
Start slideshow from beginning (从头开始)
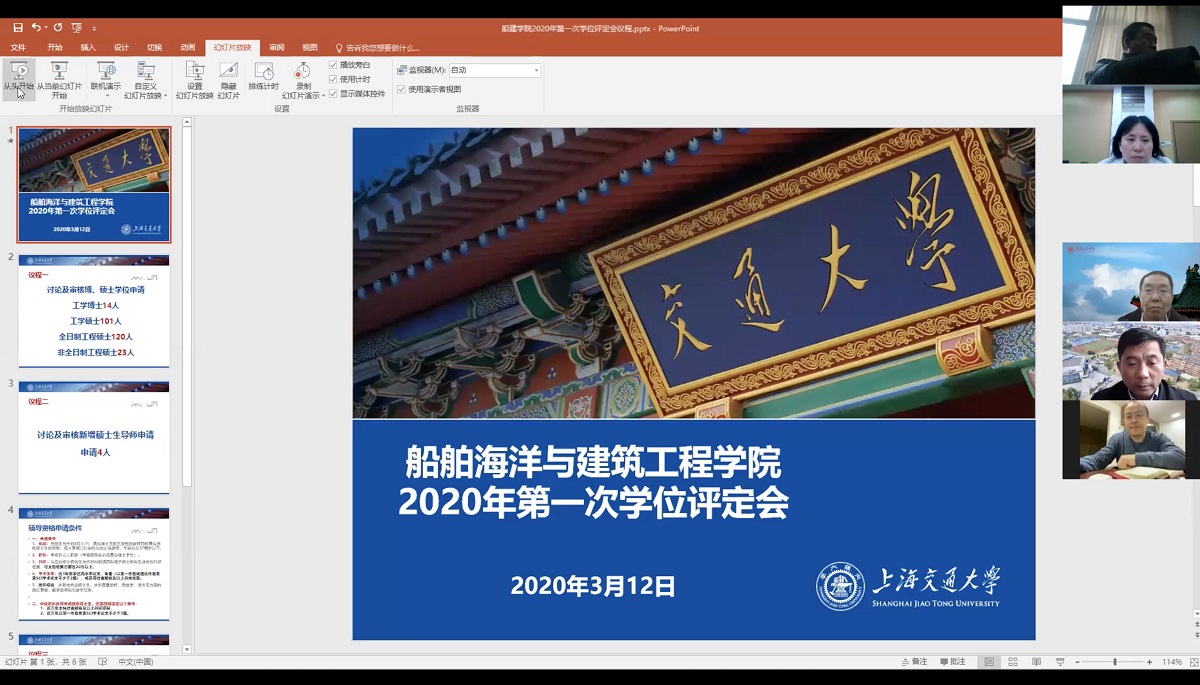[x=18, y=78]
